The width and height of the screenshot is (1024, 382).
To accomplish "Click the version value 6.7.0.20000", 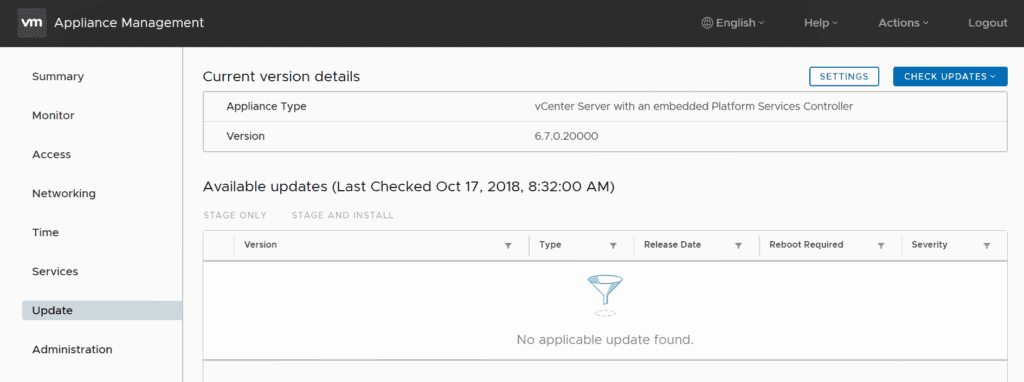I will 566,136.
